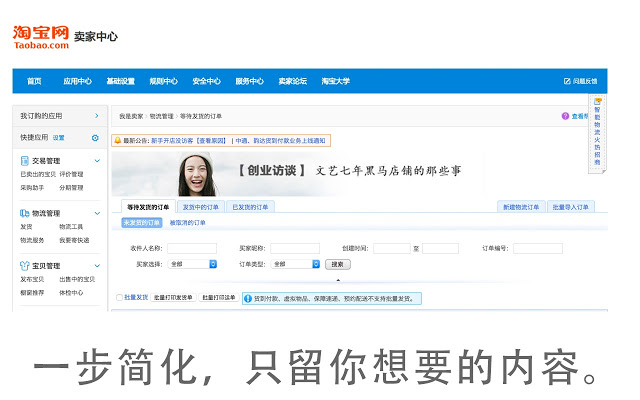This screenshot has height=400, width=640.
Task: Click the 交易管理 clipboard icon
Action: [x=23, y=160]
